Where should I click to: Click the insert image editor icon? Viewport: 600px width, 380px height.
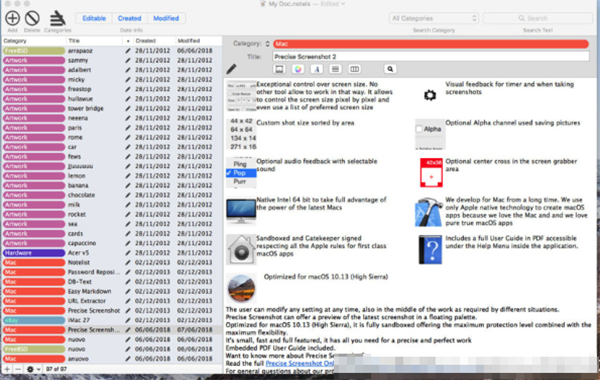click(279, 69)
